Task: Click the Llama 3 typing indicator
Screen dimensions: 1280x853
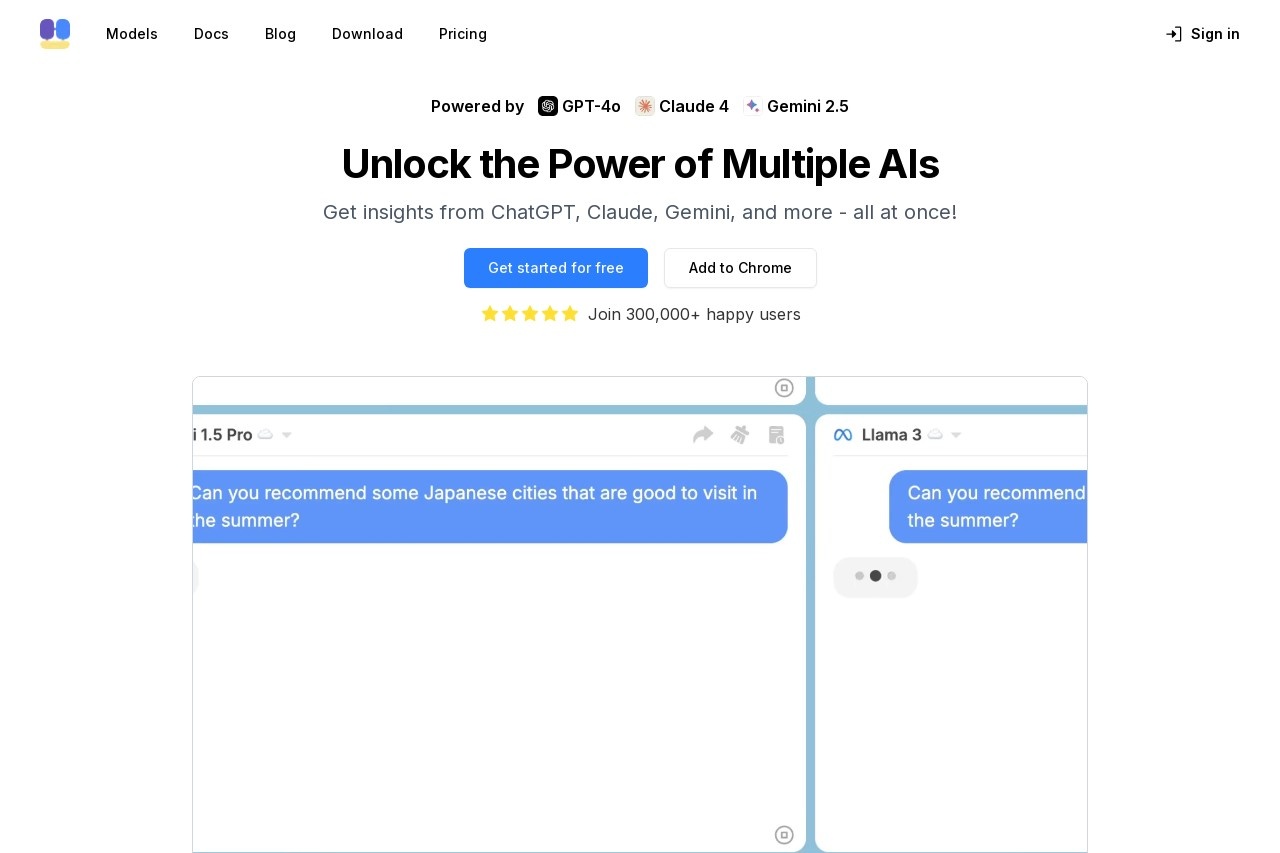Action: [x=875, y=576]
